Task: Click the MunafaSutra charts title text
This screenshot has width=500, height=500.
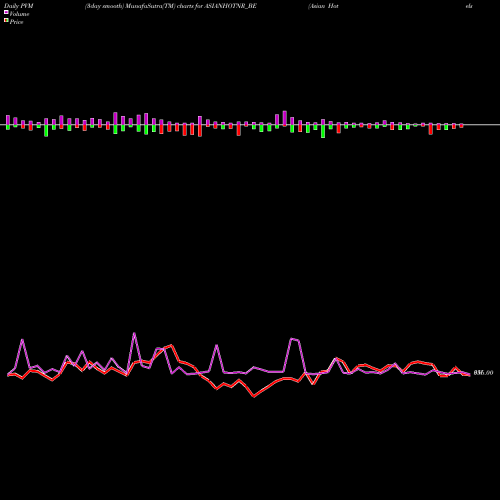Action: 171,6
